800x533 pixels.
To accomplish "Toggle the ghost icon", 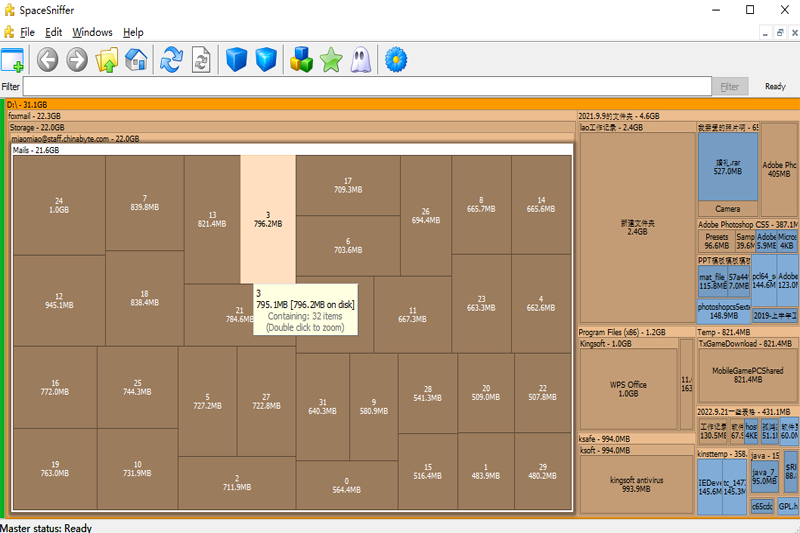I will [x=360, y=60].
